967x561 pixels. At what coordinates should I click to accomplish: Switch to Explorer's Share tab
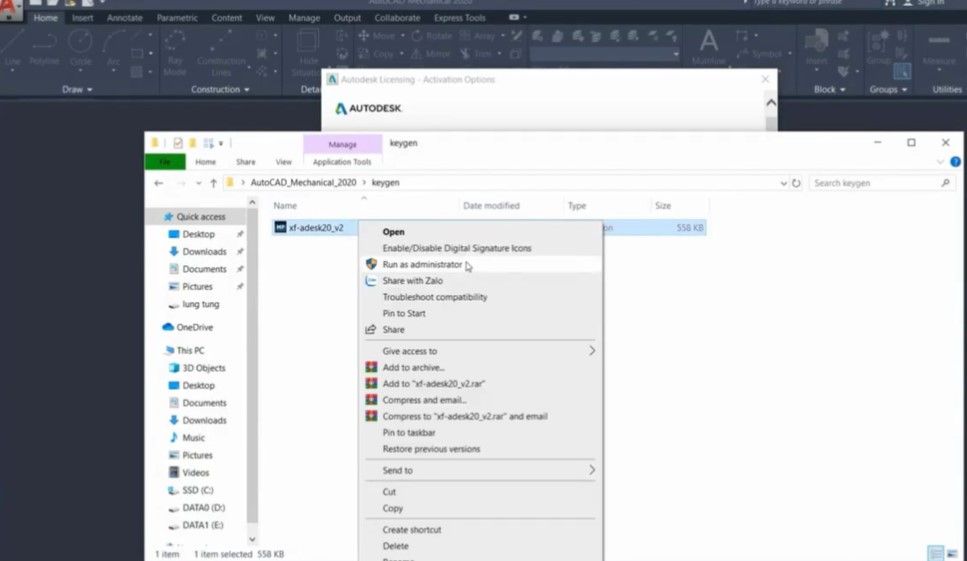tap(245, 162)
